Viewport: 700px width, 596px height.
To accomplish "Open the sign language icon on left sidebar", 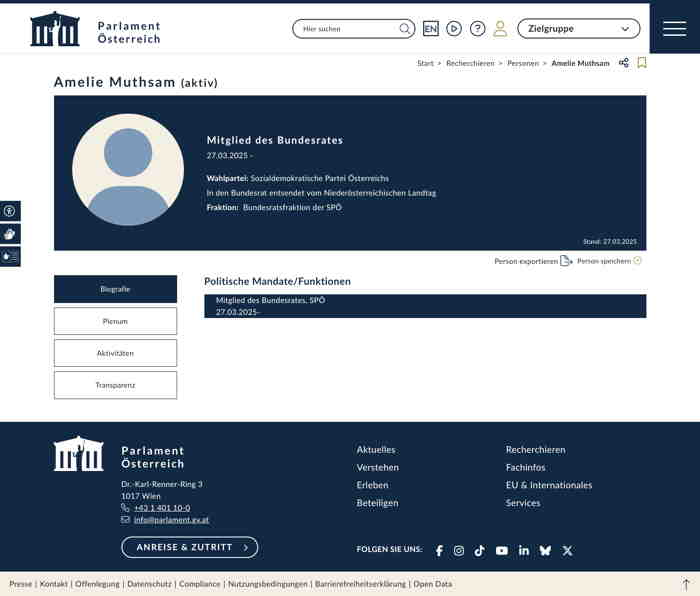I will pos(10,234).
